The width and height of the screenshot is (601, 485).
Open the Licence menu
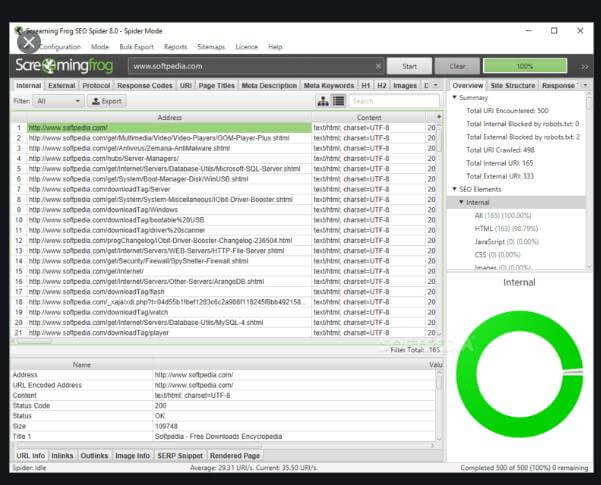click(x=246, y=47)
